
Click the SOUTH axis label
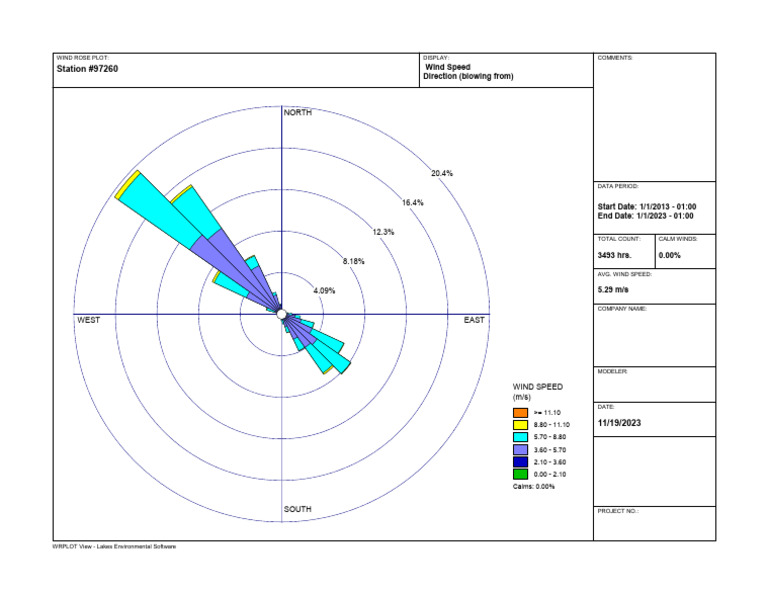[x=298, y=509]
